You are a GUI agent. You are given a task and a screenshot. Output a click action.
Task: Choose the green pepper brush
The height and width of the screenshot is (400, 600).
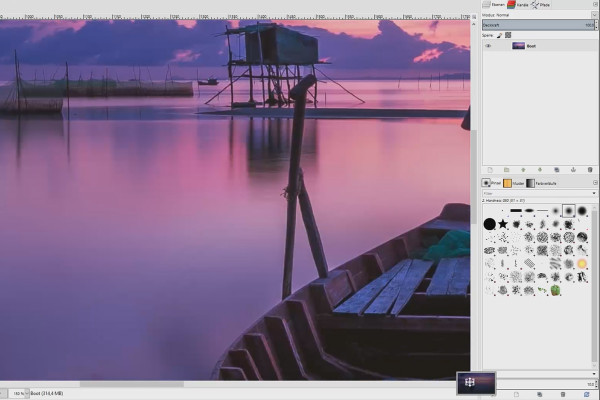click(556, 290)
